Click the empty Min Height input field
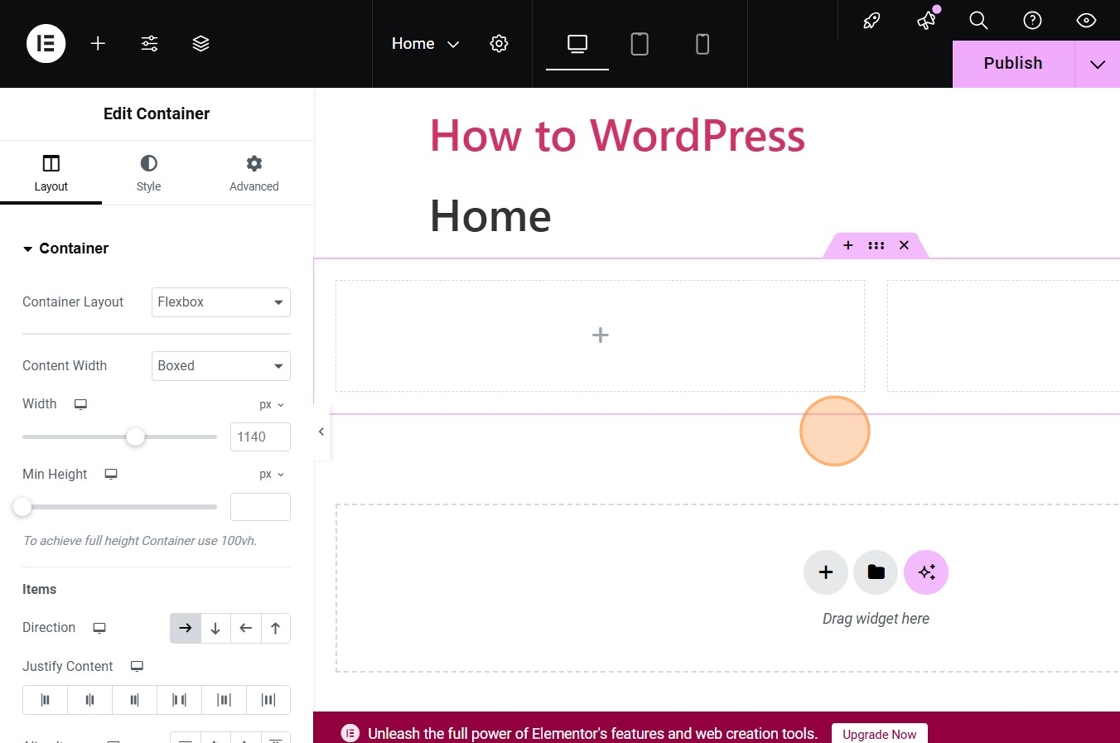Image resolution: width=1120 pixels, height=743 pixels. 260,507
